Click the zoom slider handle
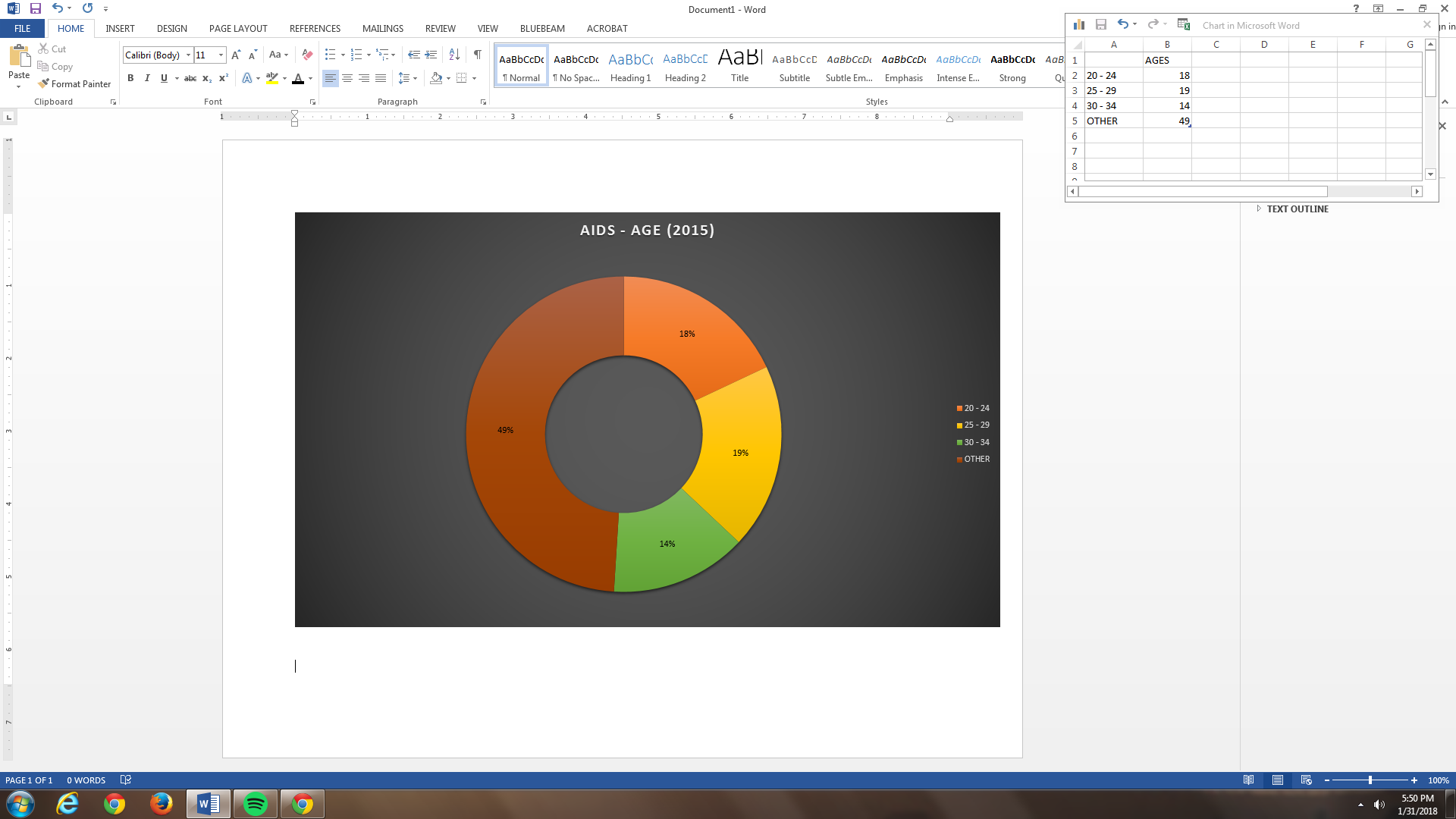 (1370, 780)
